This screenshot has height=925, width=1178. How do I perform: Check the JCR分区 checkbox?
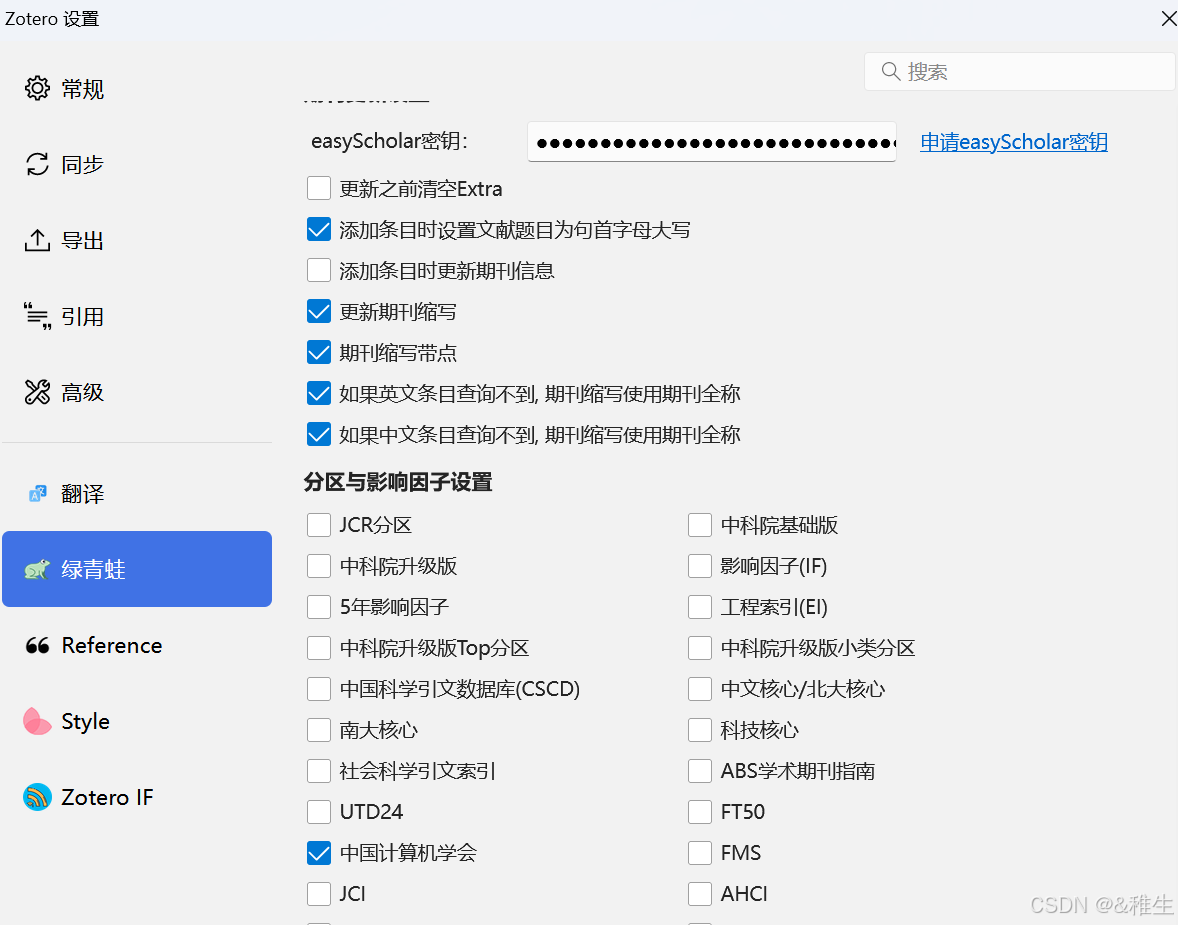[319, 524]
